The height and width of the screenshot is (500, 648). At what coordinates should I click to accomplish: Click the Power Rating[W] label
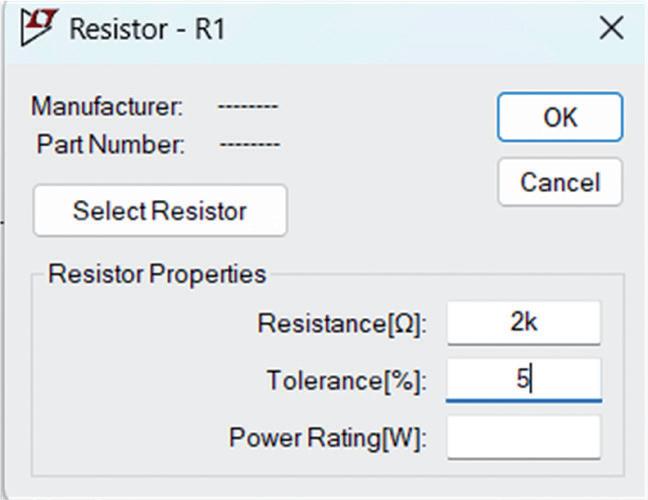coord(327,438)
